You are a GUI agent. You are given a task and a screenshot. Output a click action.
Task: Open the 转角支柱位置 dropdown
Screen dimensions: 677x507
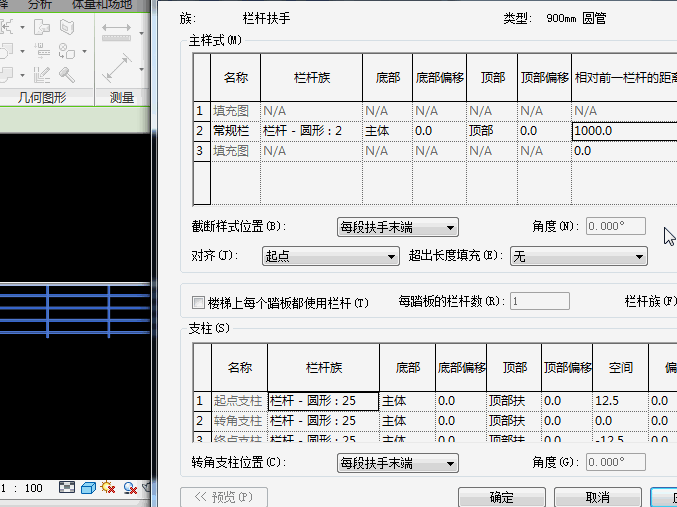[x=397, y=463]
